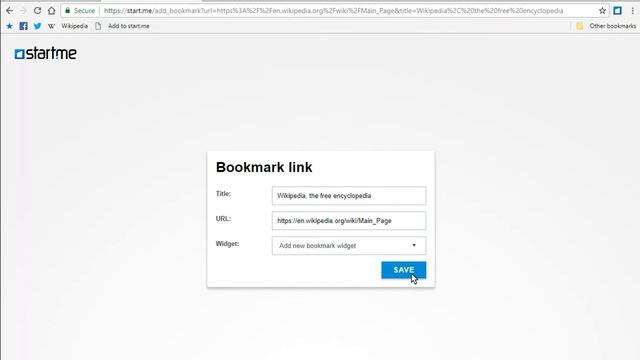Edit the Title field text
Viewport: 640px width, 360px height.
[x=349, y=196]
